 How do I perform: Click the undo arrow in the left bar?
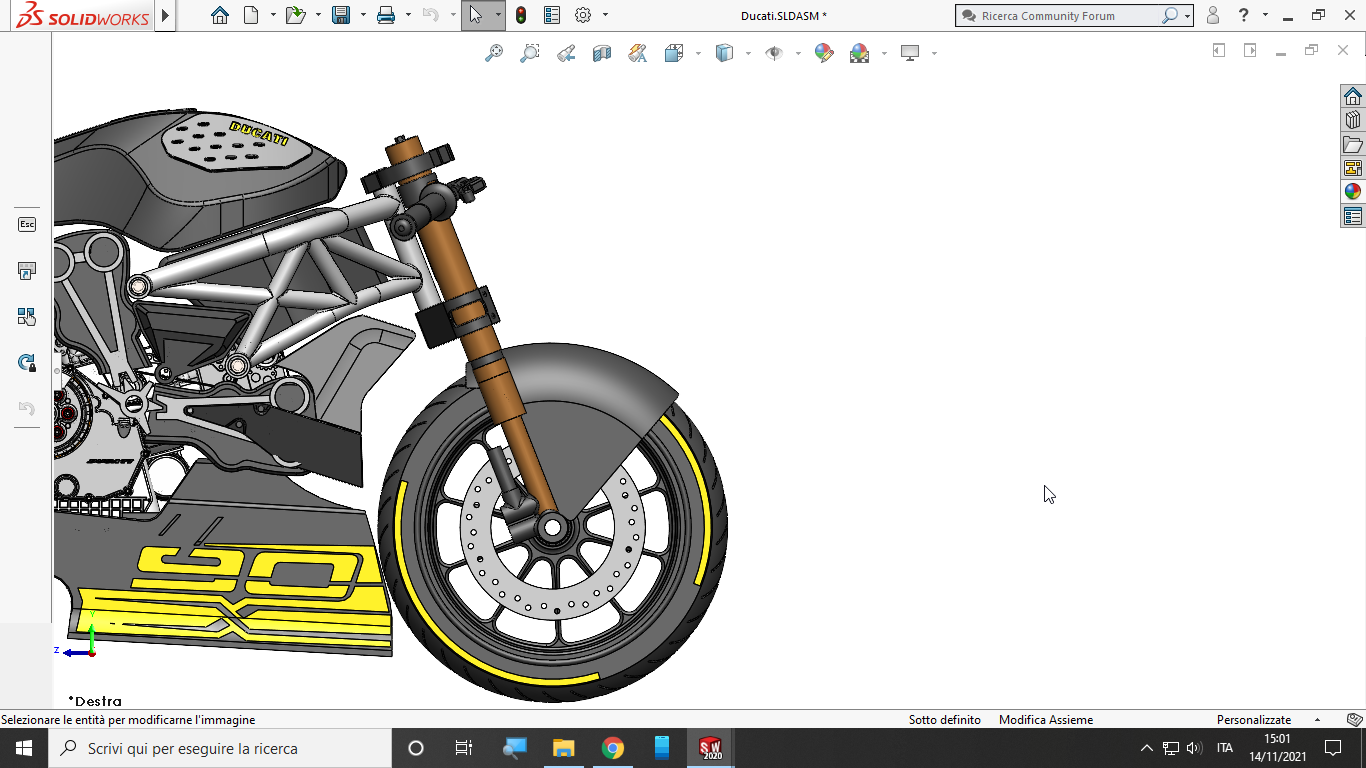27,409
